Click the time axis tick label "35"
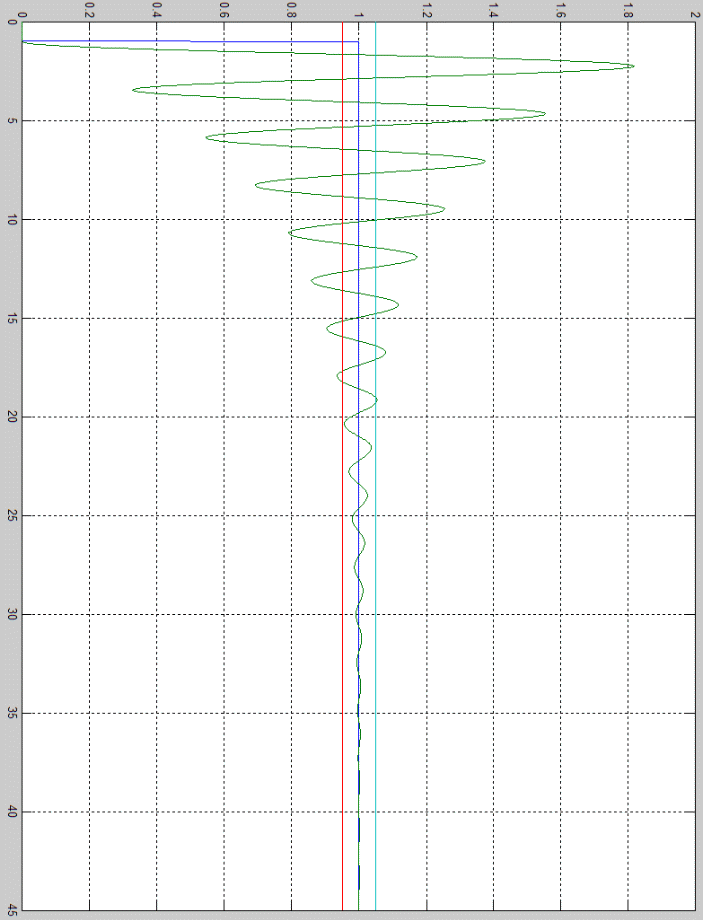Viewport: 703px width, 920px height. tap(12, 713)
